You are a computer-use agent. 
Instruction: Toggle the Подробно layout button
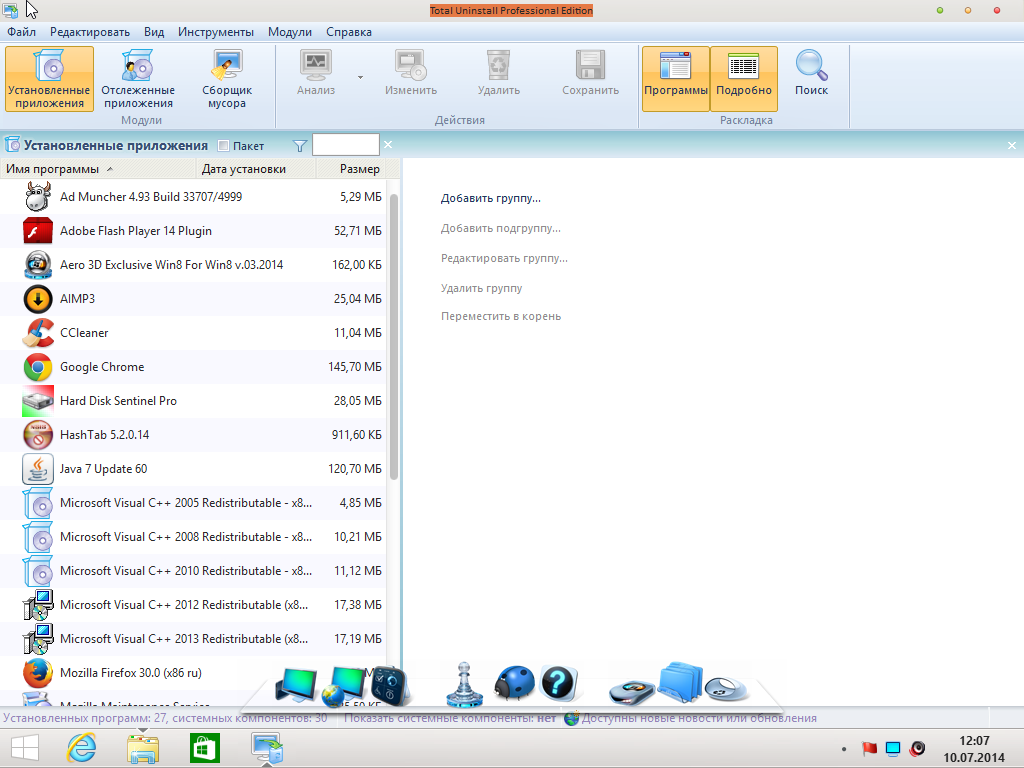click(x=744, y=78)
